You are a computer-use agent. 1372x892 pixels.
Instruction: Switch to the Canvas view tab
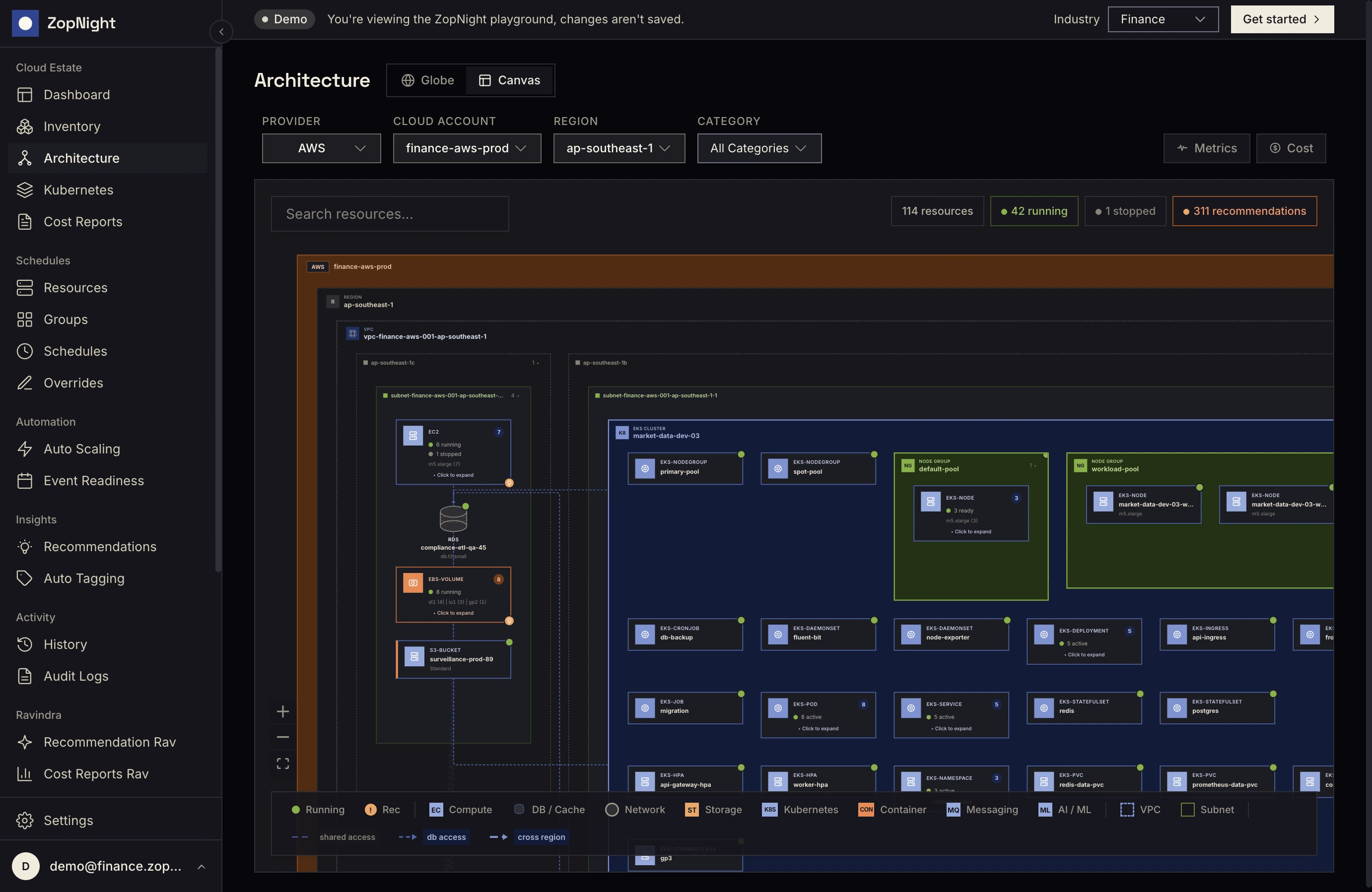click(x=510, y=80)
